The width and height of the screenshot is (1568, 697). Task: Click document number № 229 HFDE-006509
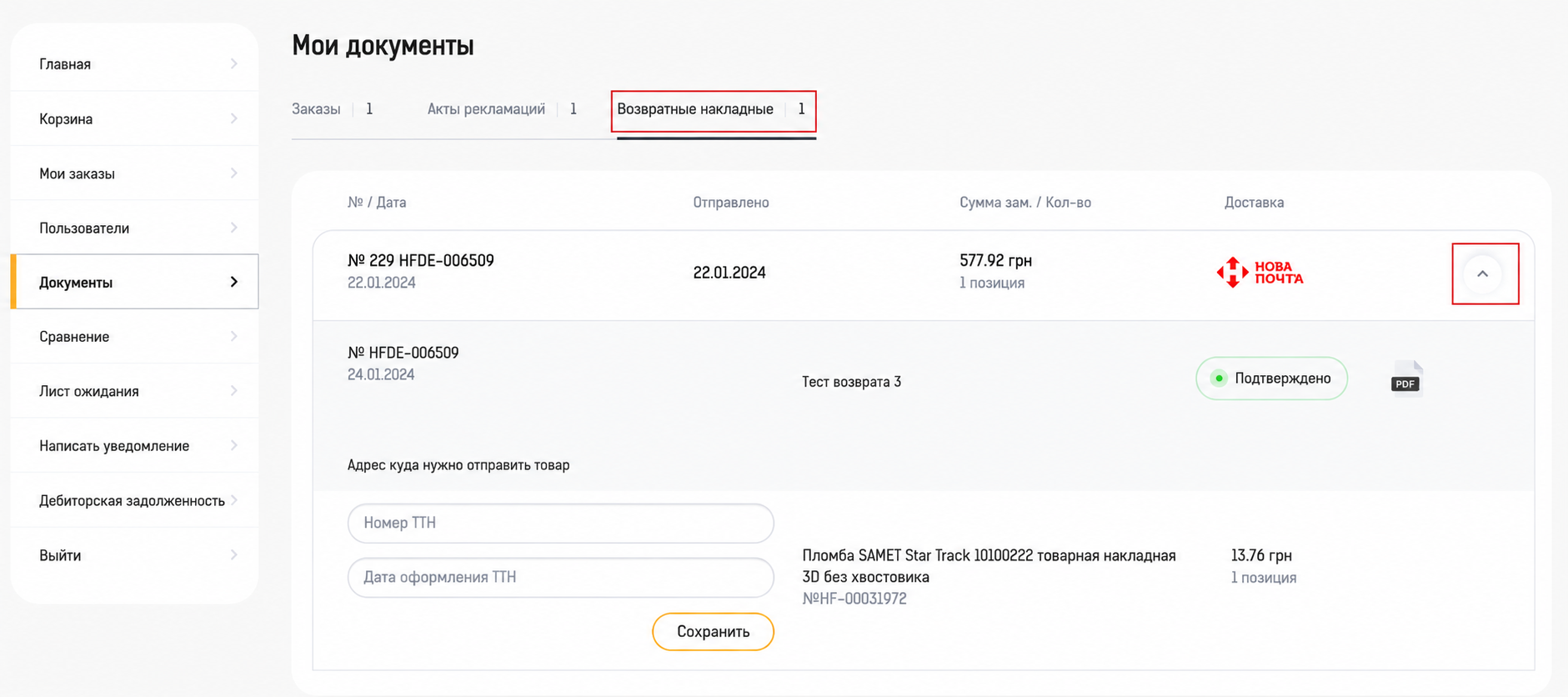421,261
